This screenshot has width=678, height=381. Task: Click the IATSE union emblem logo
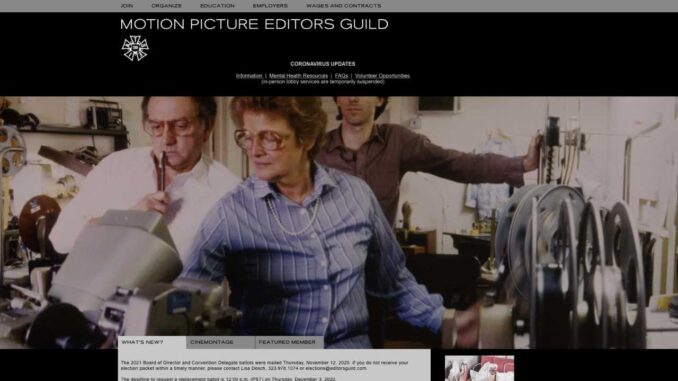coord(135,48)
